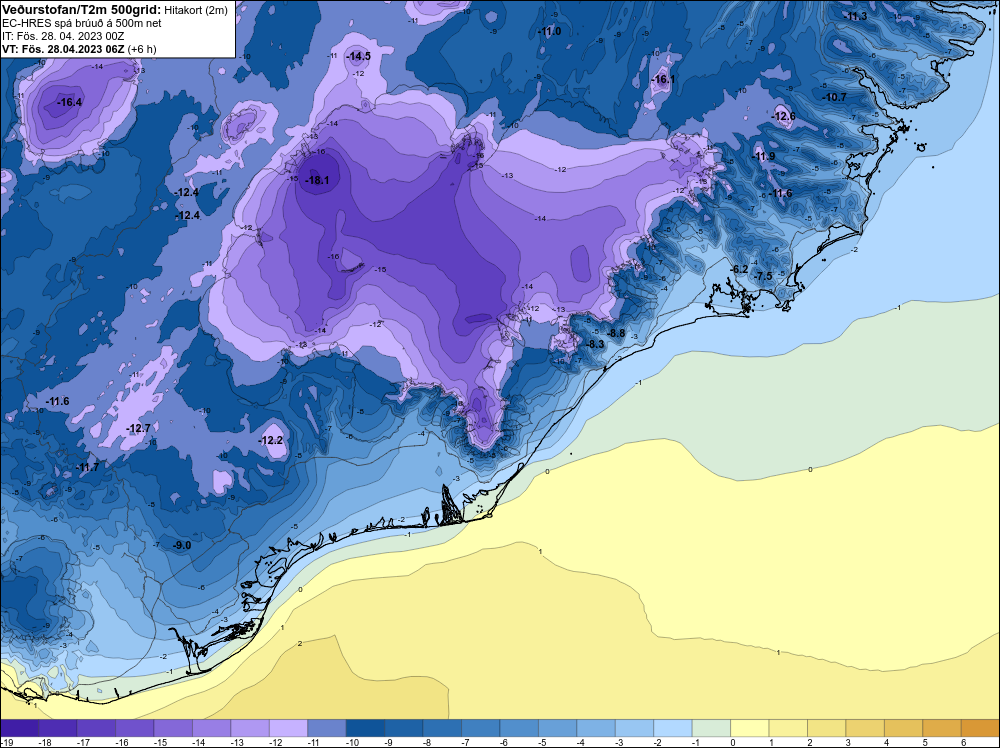
Task: Click the -8.3 temperature value
Action: (x=595, y=344)
